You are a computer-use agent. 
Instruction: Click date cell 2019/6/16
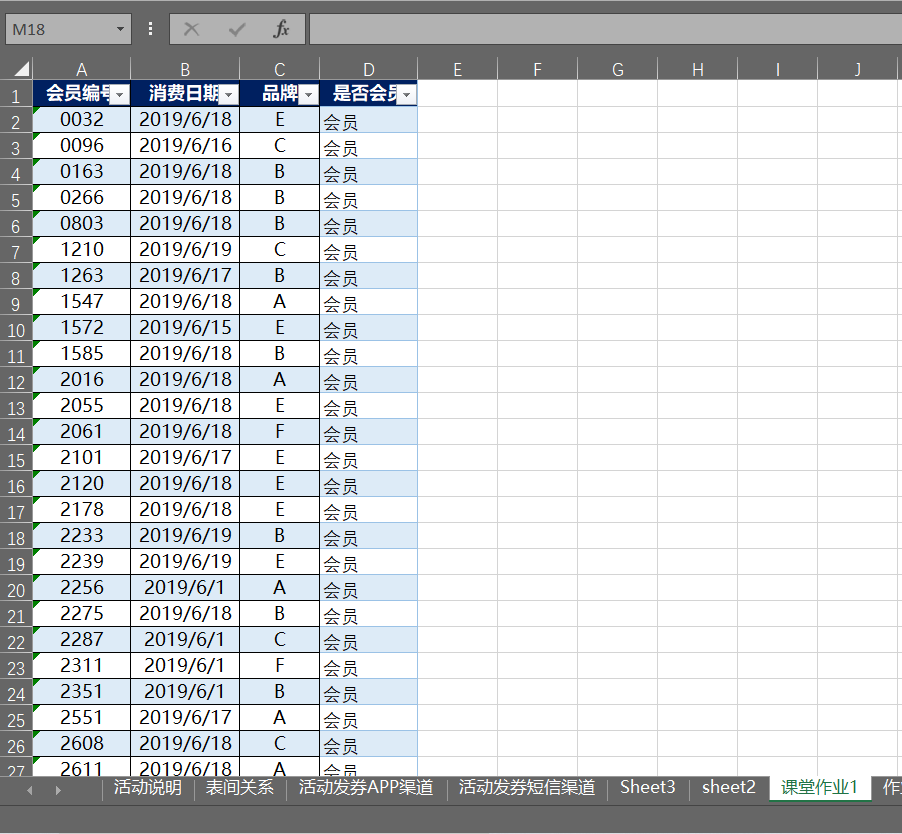click(x=185, y=146)
